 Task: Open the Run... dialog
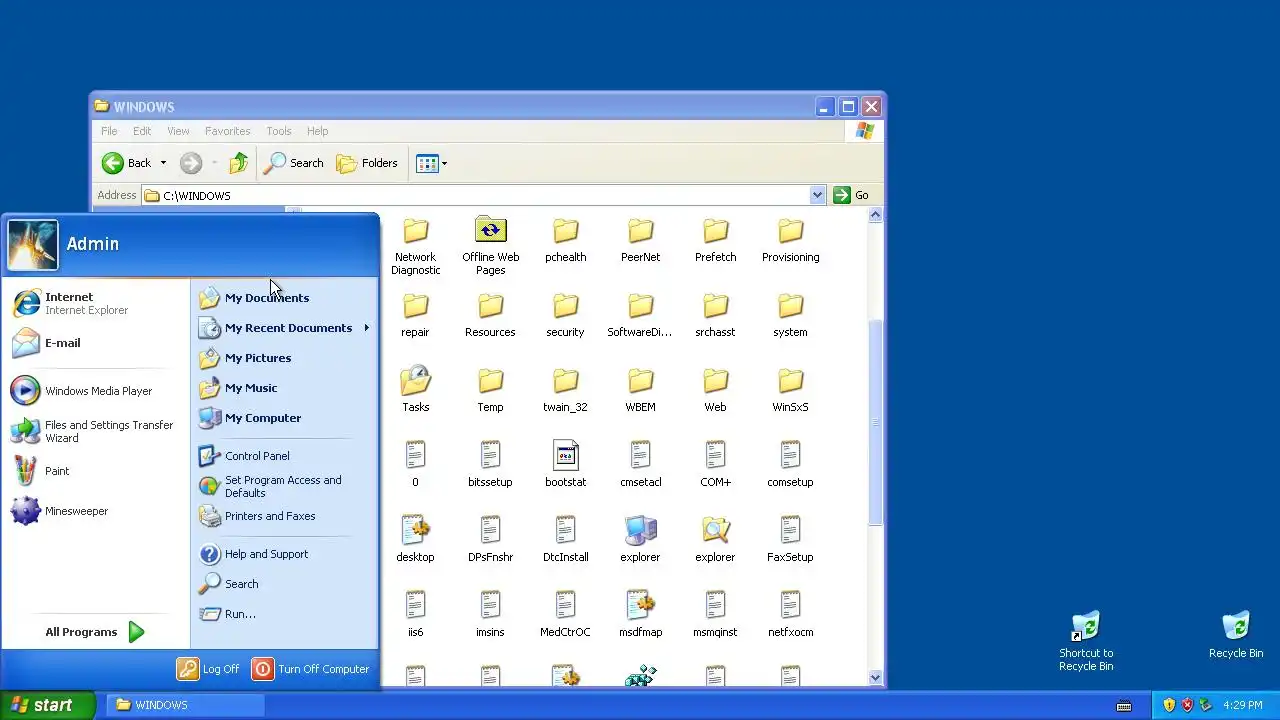(284, 614)
